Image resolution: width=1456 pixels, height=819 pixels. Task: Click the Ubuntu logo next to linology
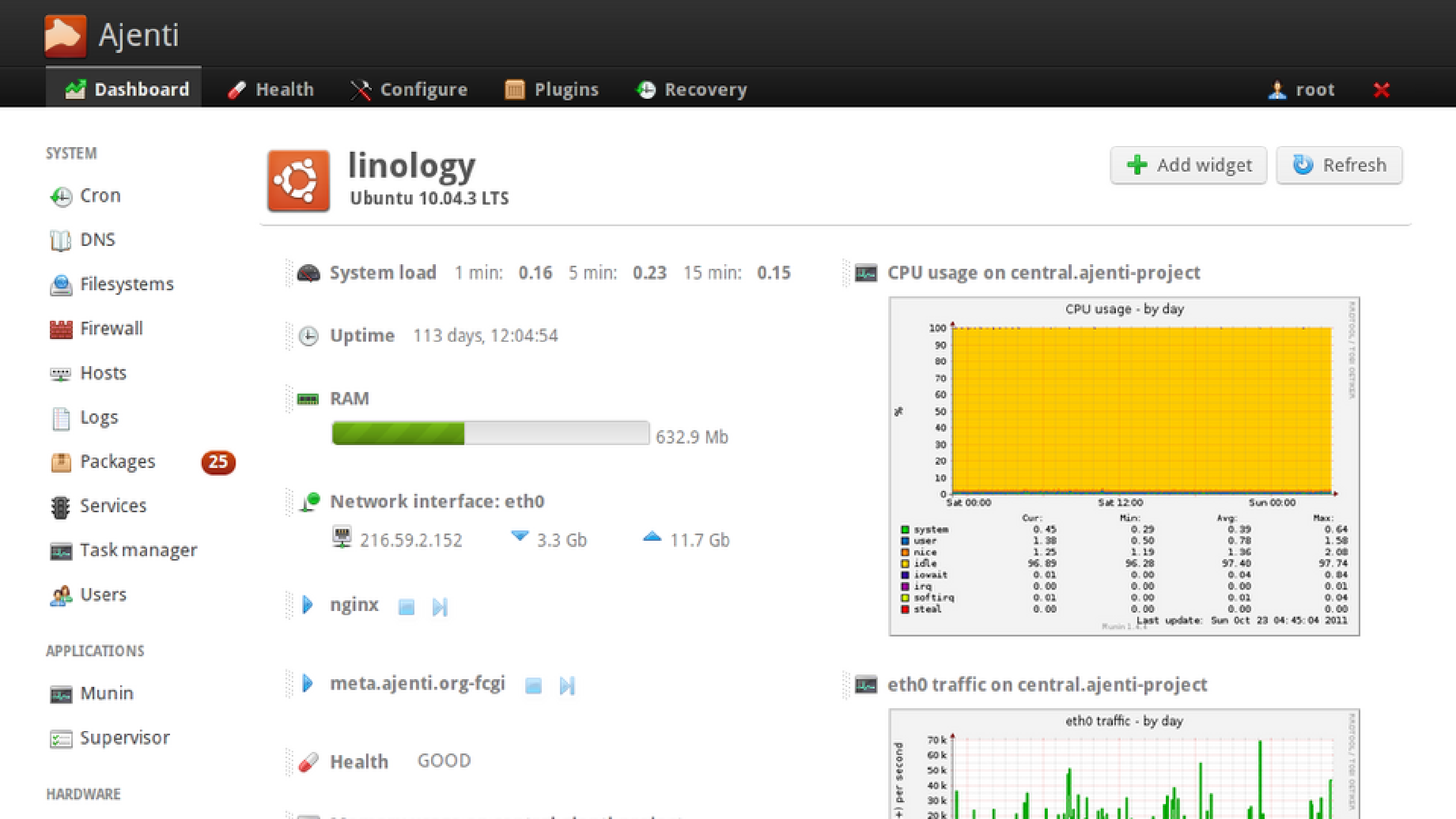pyautogui.click(x=298, y=181)
